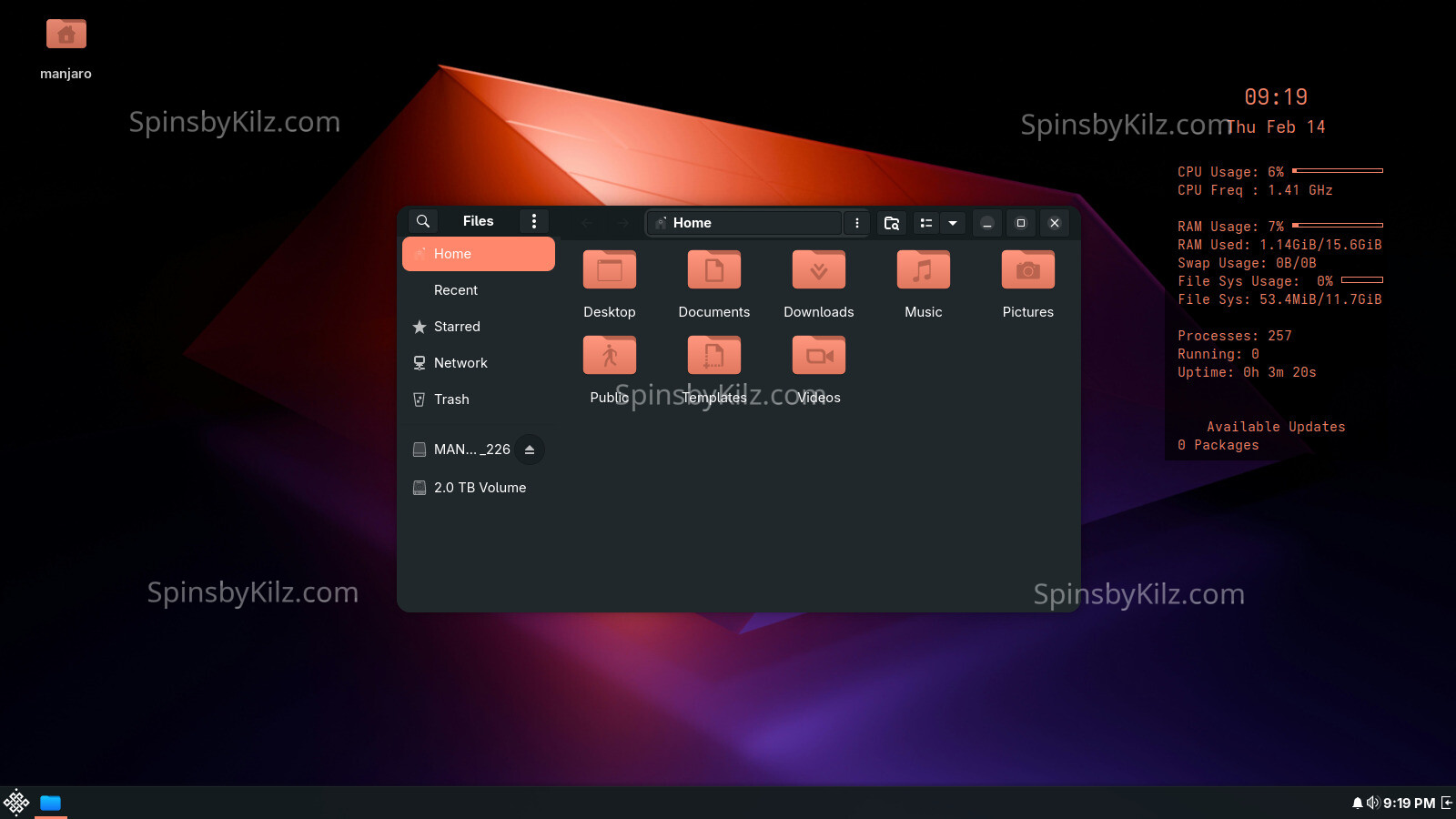Select the Videos folder icon
The image size is (1456, 819).
[818, 356]
